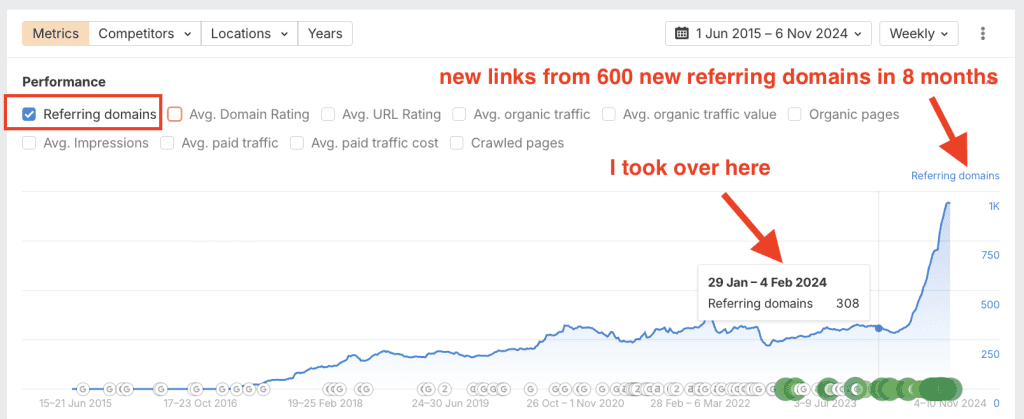Enable Avg. Domain Rating checkbox
The width and height of the screenshot is (1024, 419).
[x=175, y=114]
